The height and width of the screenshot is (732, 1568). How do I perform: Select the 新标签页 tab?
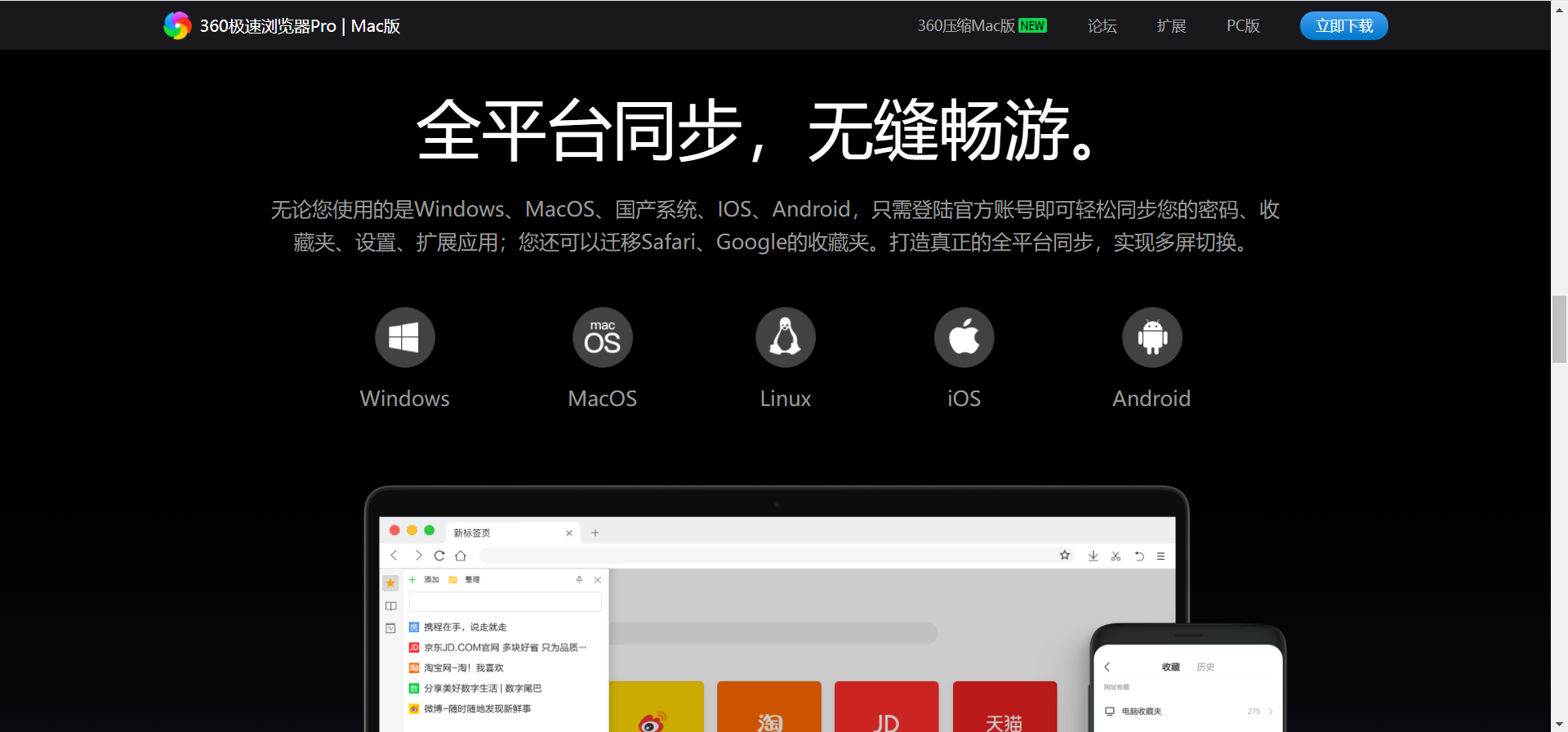[513, 533]
